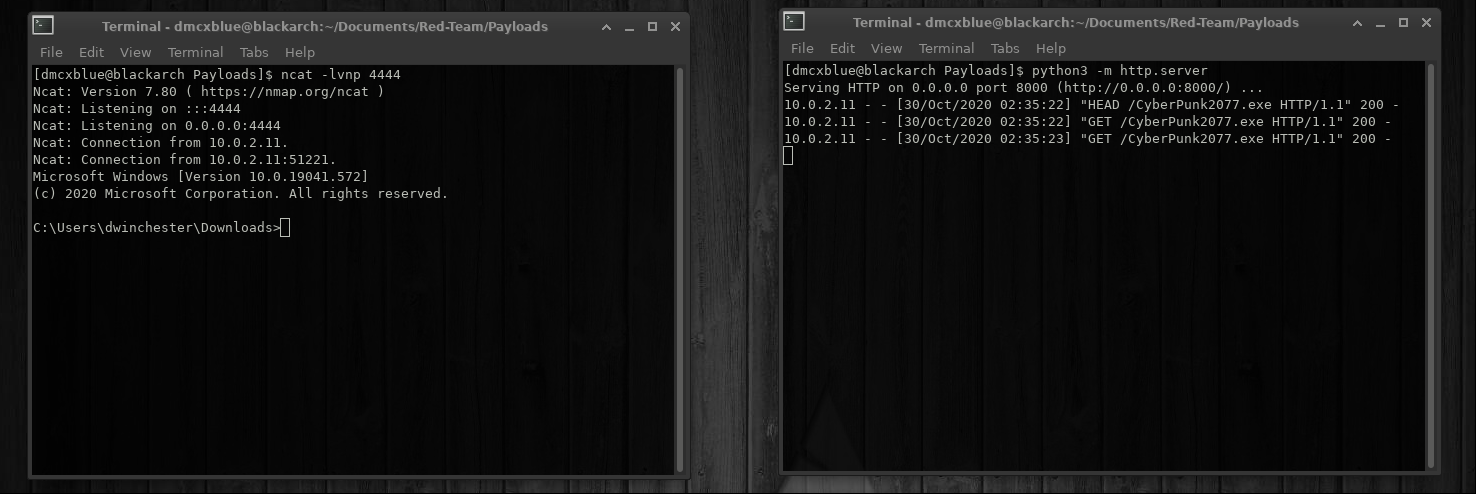Maximize the left ncat terminal window
The image size is (1476, 494).
(652, 27)
